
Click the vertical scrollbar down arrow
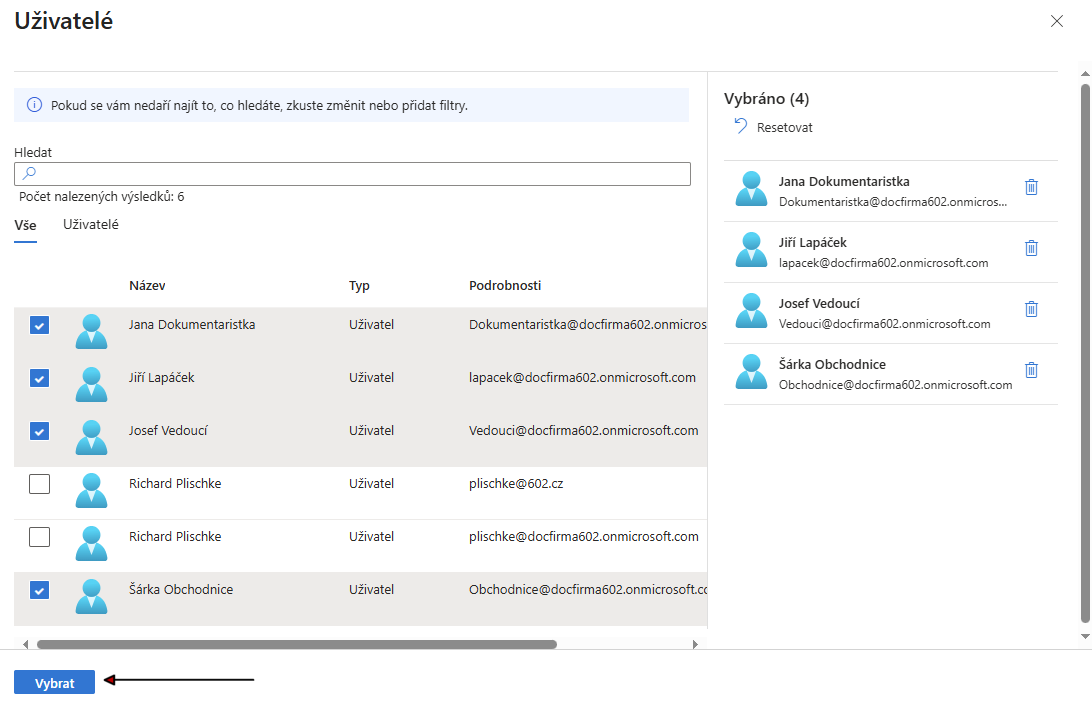(1085, 636)
